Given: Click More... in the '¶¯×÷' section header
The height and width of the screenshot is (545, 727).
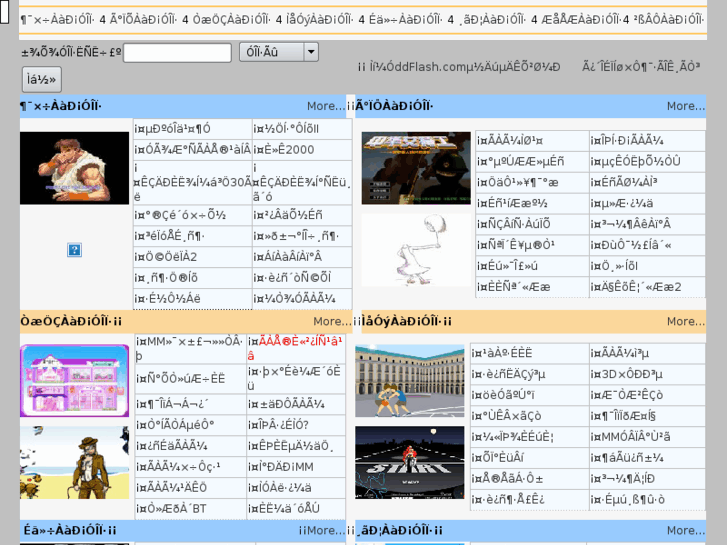Looking at the screenshot, I should [326, 106].
